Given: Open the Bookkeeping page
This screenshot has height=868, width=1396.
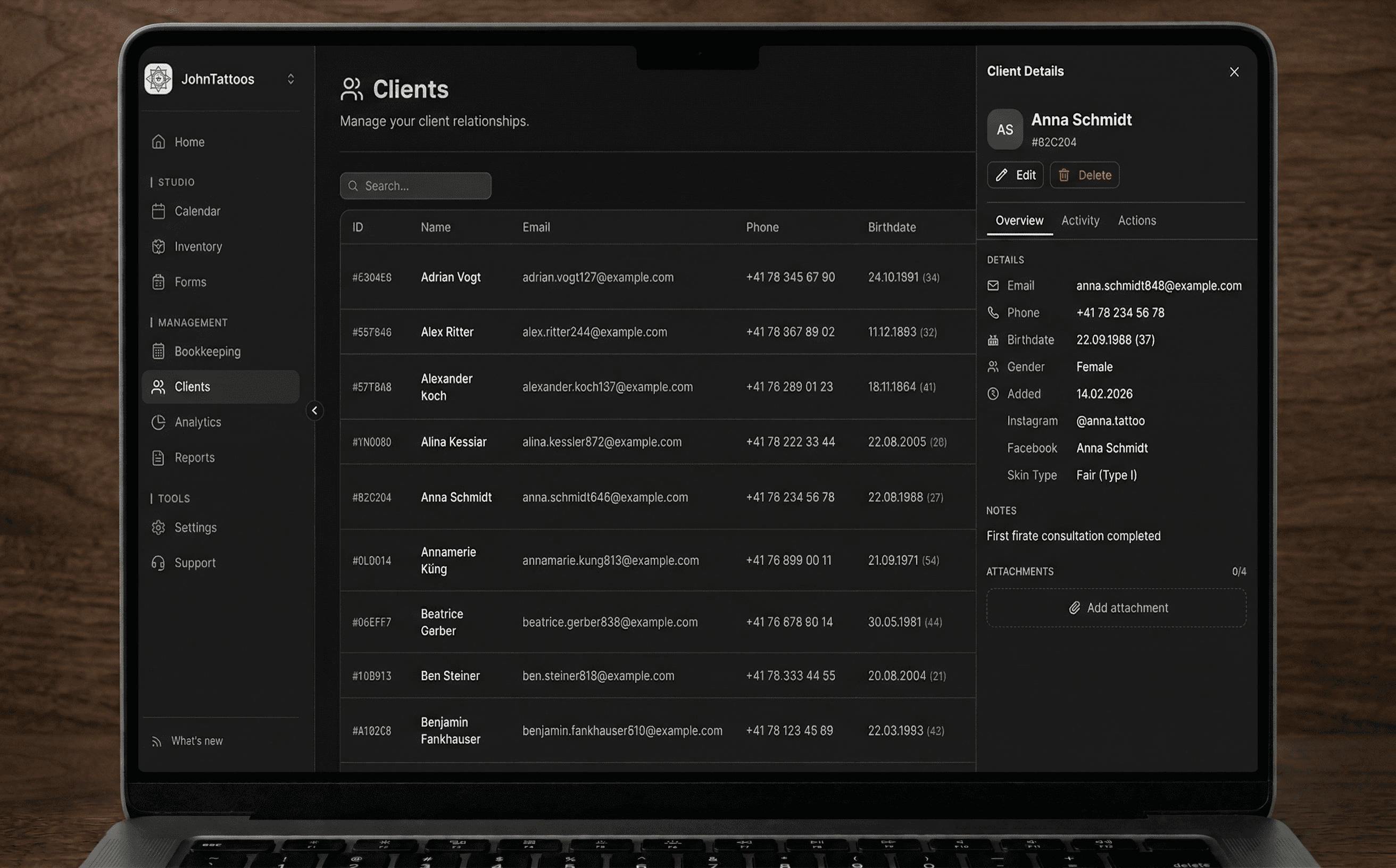Looking at the screenshot, I should [207, 352].
